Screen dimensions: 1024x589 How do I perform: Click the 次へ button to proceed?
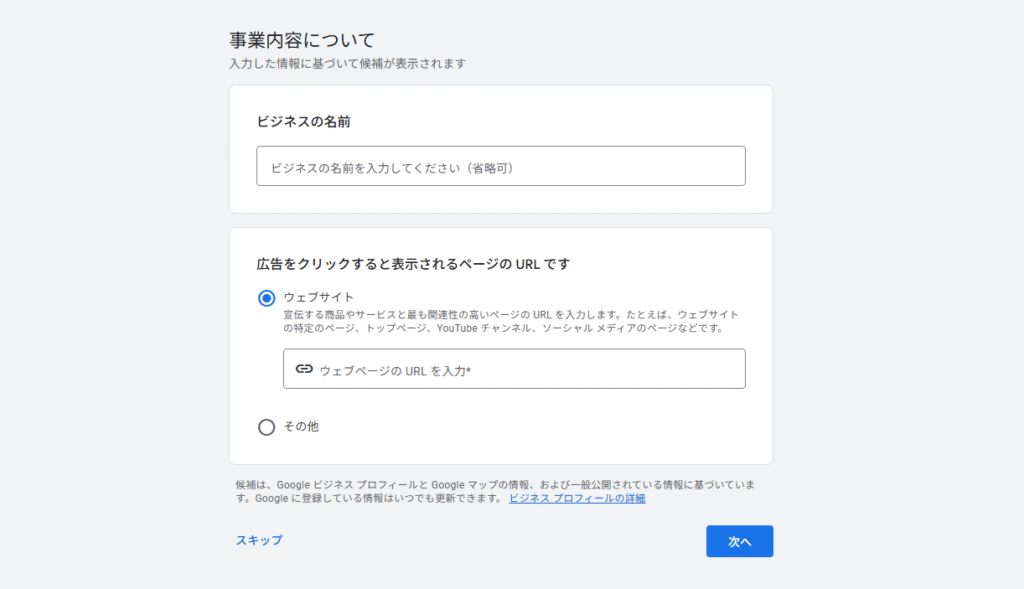(739, 541)
